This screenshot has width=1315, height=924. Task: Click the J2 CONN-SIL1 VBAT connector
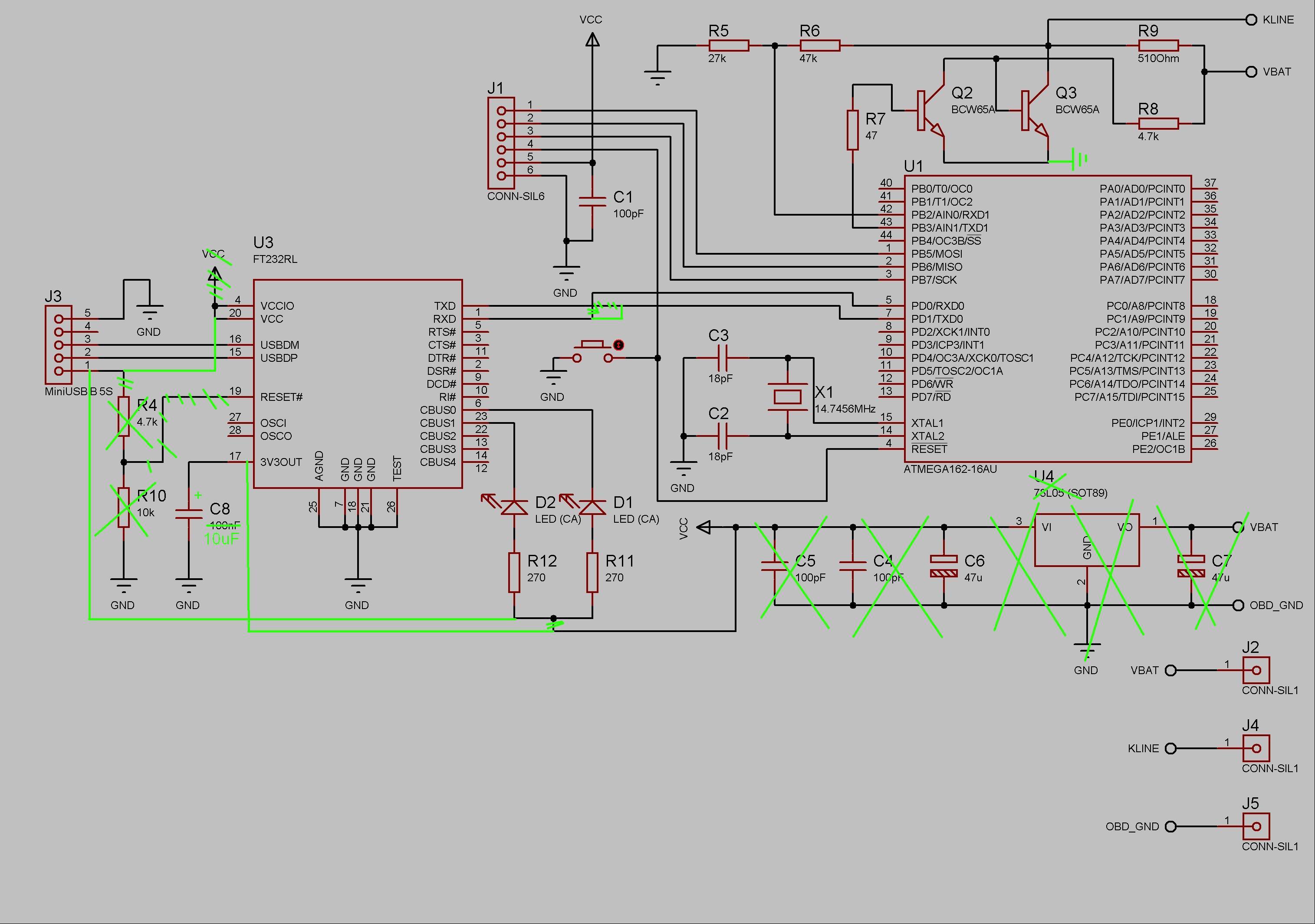1256,670
